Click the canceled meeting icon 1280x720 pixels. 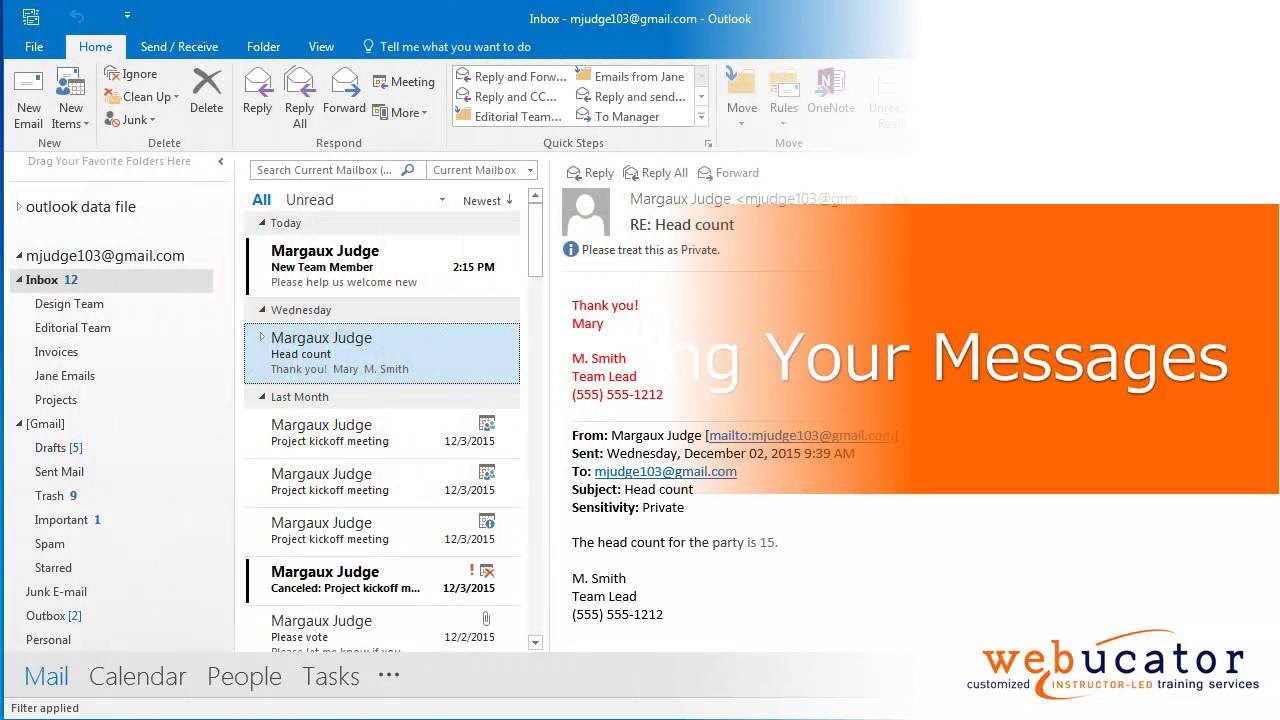487,571
